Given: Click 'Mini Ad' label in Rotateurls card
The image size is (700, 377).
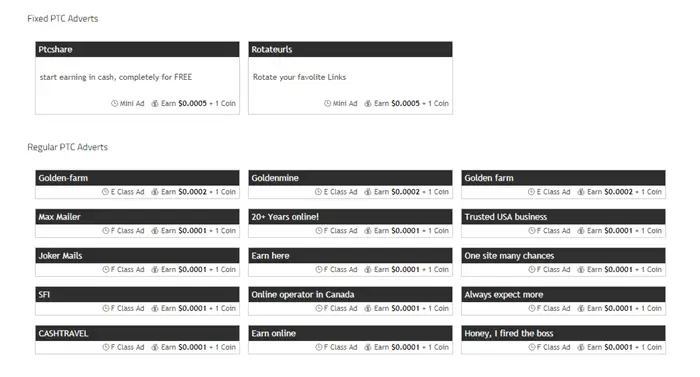Looking at the screenshot, I should (345, 103).
